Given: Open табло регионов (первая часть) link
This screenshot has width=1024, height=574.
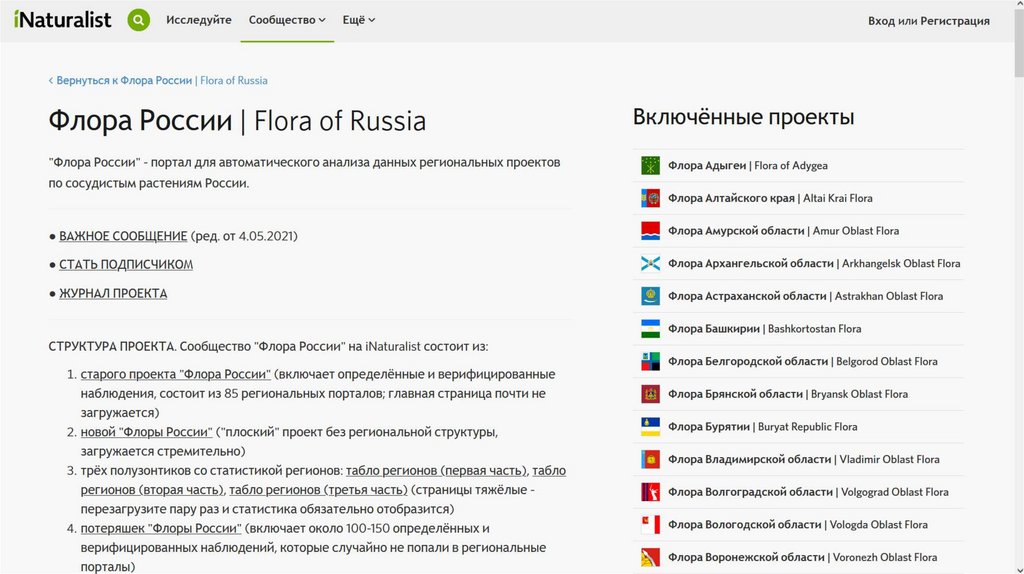Looking at the screenshot, I should pos(437,470).
